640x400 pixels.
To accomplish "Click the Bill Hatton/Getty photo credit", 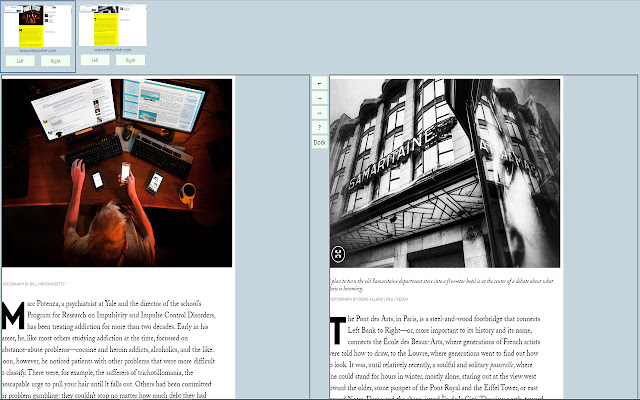I will [33, 284].
